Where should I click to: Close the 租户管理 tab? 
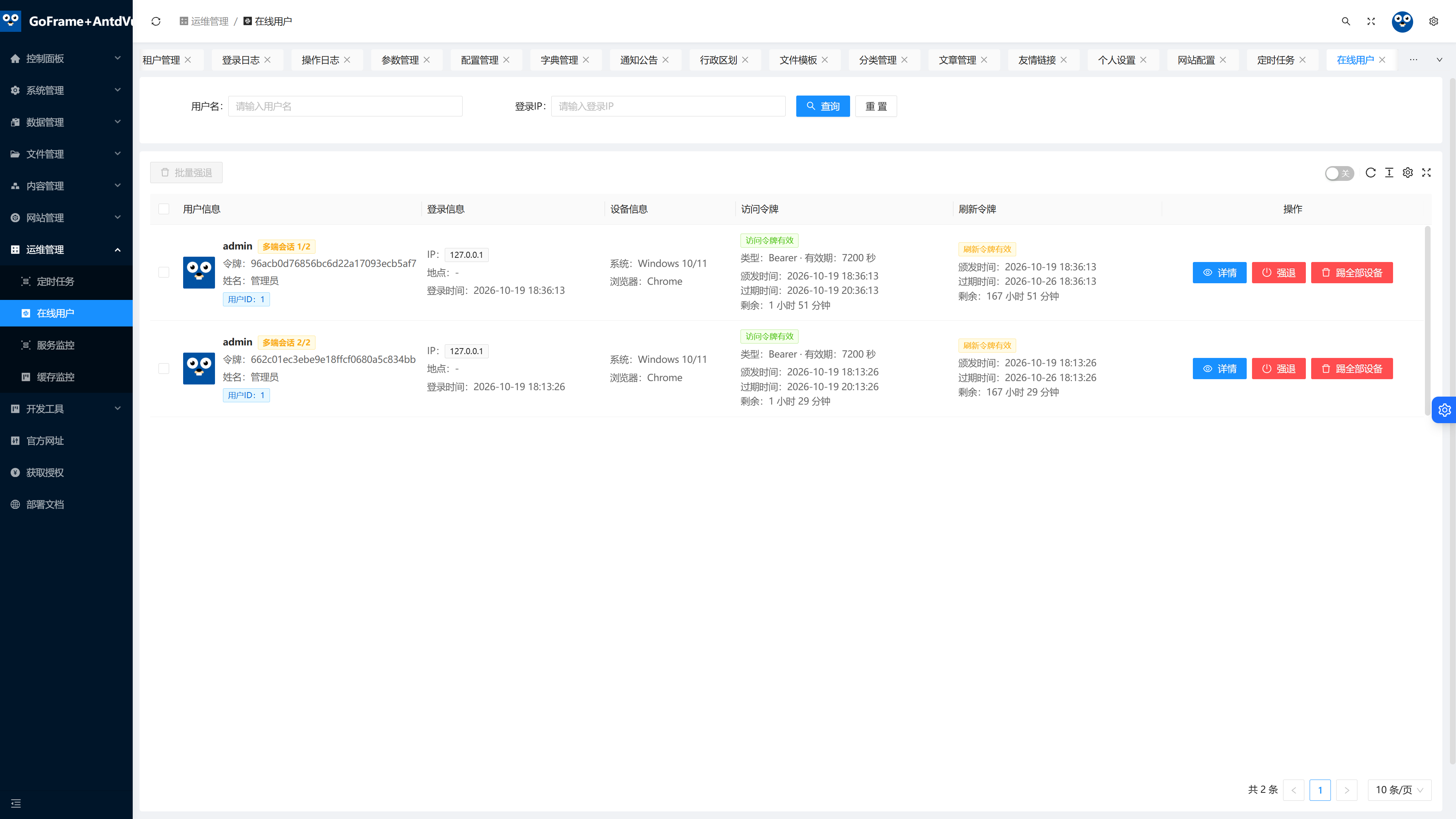click(188, 60)
